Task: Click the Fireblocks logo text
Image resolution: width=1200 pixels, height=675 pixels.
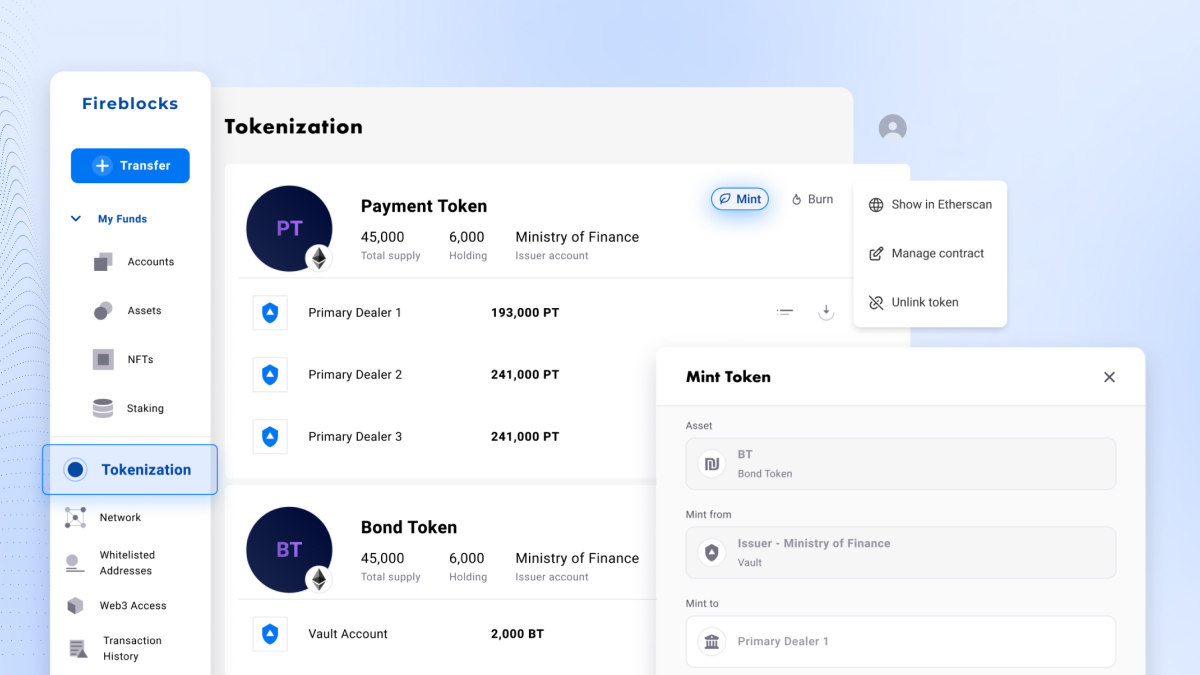Action: pyautogui.click(x=130, y=104)
